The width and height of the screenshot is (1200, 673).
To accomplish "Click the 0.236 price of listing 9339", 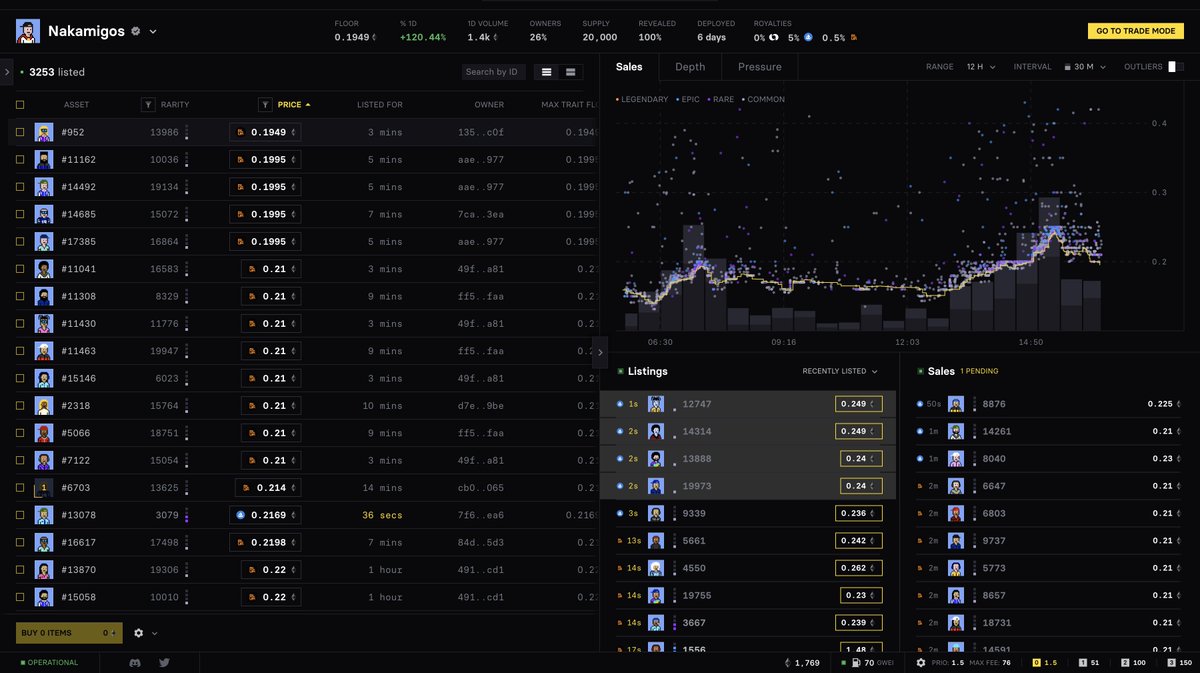I will [x=859, y=513].
